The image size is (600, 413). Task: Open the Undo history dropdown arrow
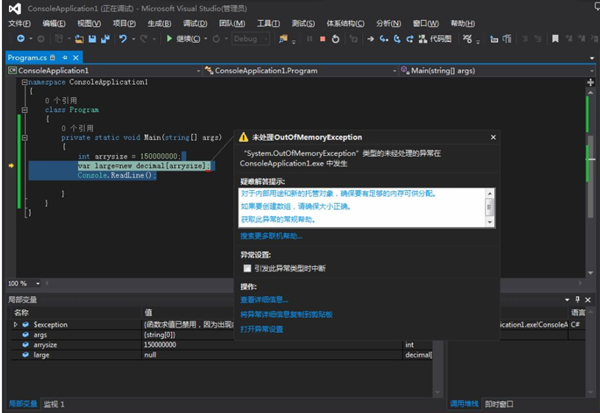[134, 39]
